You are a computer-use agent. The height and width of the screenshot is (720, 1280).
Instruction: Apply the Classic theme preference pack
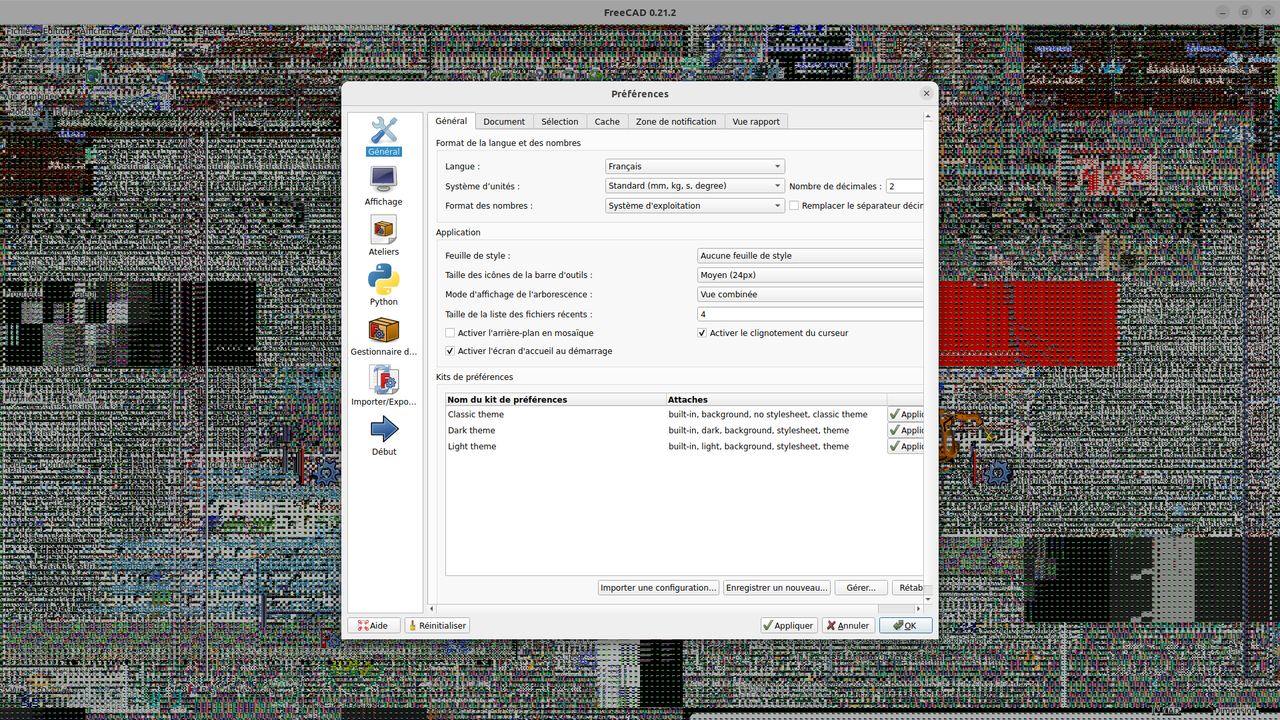(905, 414)
